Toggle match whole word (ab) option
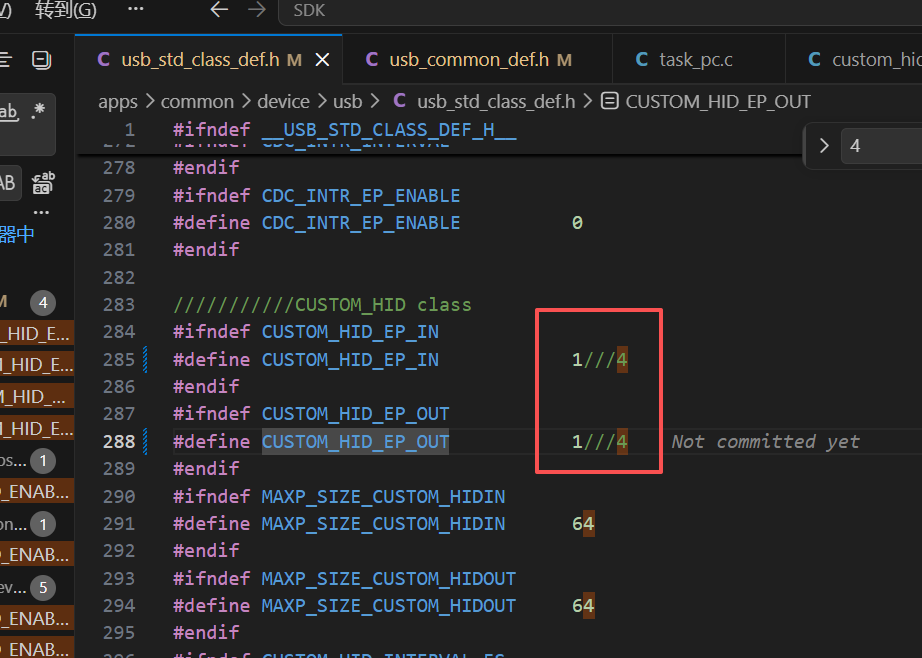 tap(9, 111)
